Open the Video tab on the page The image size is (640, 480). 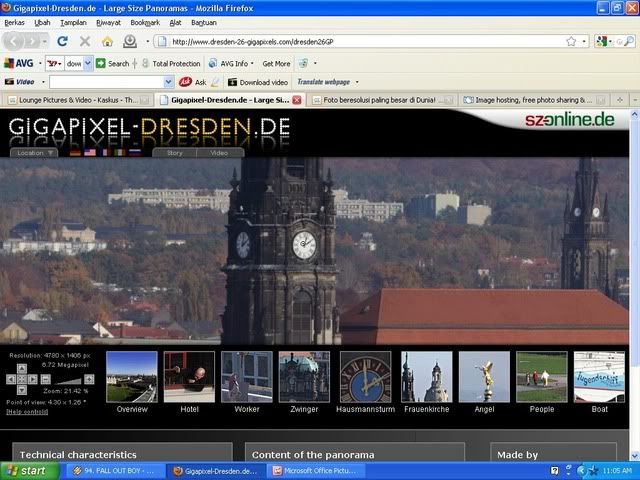pyautogui.click(x=219, y=153)
